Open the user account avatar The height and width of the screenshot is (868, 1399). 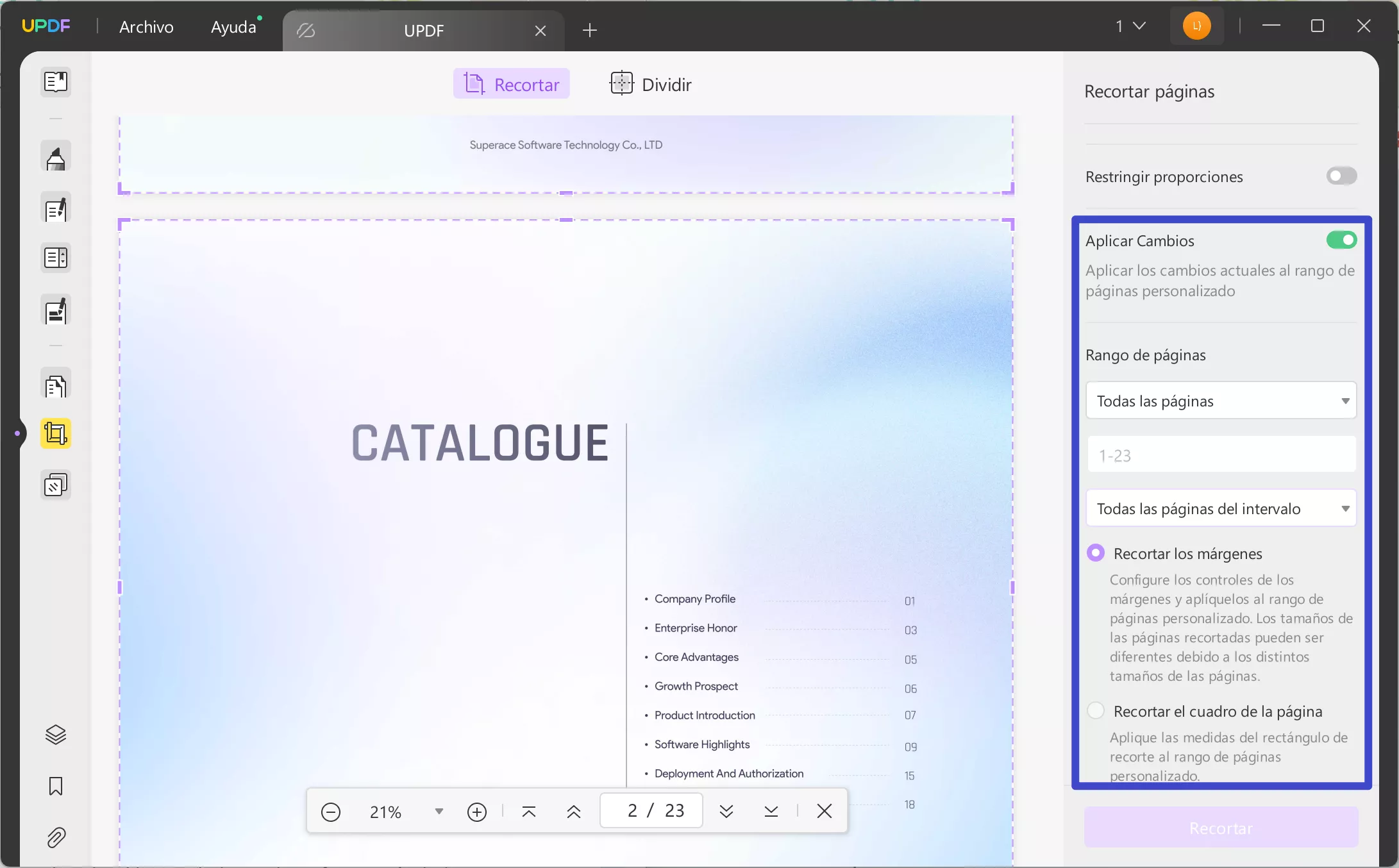[x=1196, y=26]
